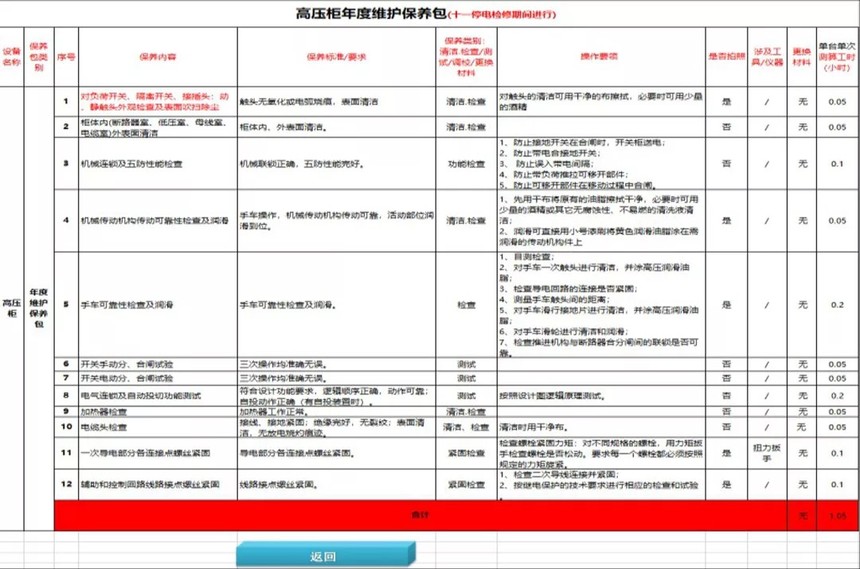
Task: Click row 1 standard cell 触头无氧化或电弧烧痕
Action: coord(336,102)
